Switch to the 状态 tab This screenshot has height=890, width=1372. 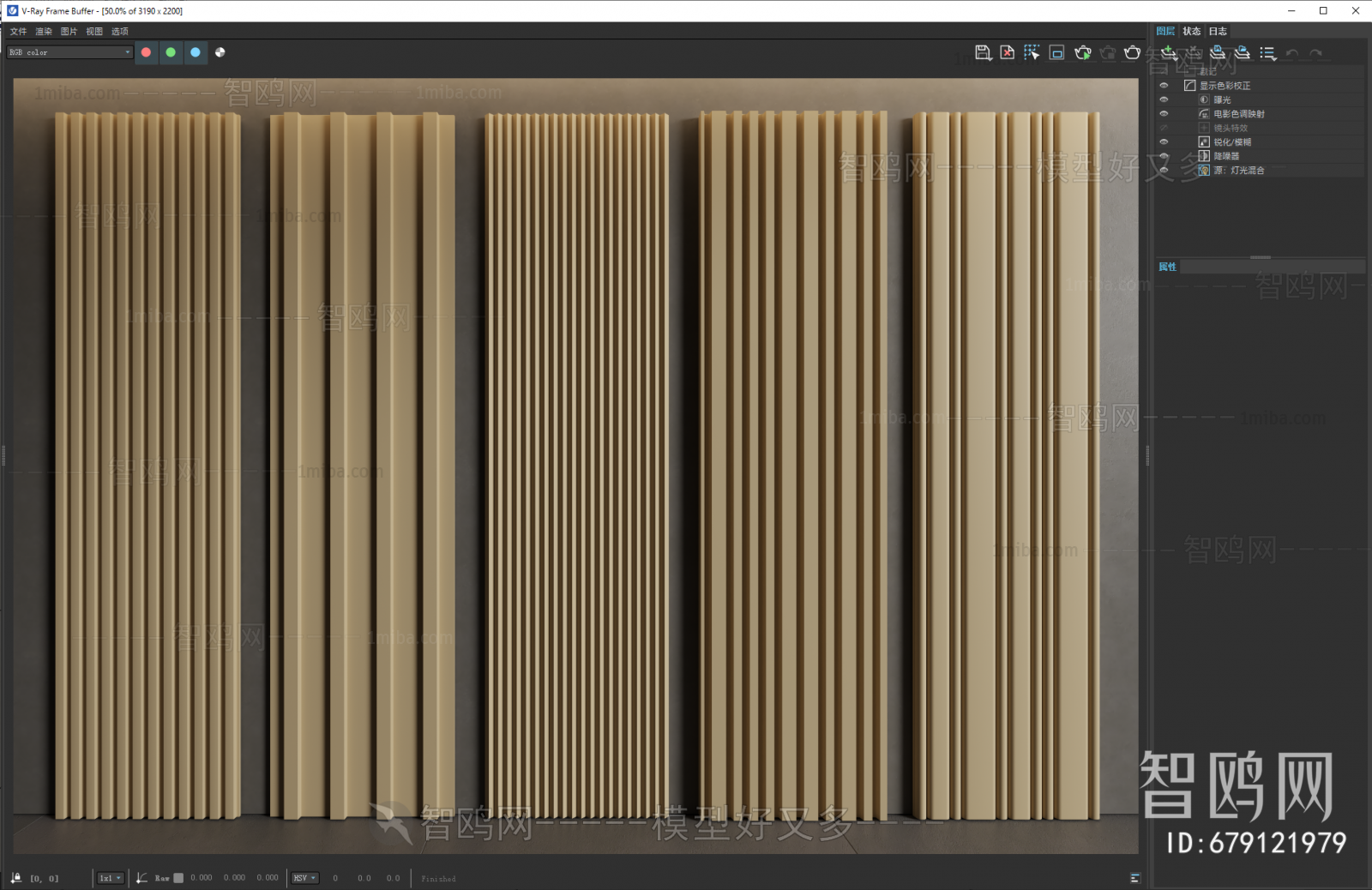pos(1192,32)
